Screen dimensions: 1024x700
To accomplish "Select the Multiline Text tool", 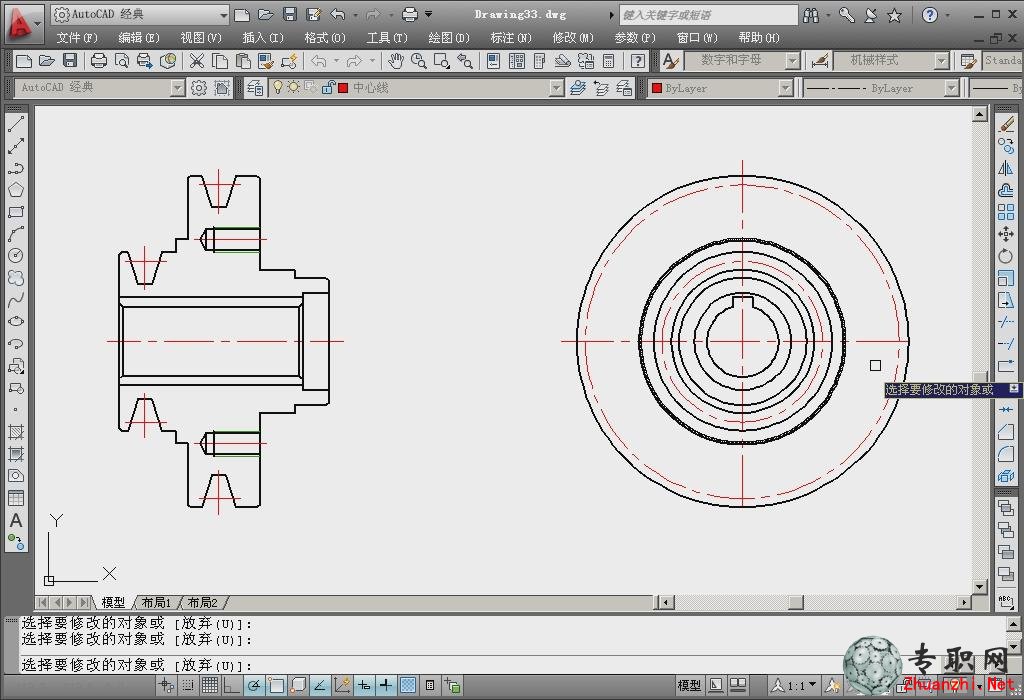I will [16, 520].
